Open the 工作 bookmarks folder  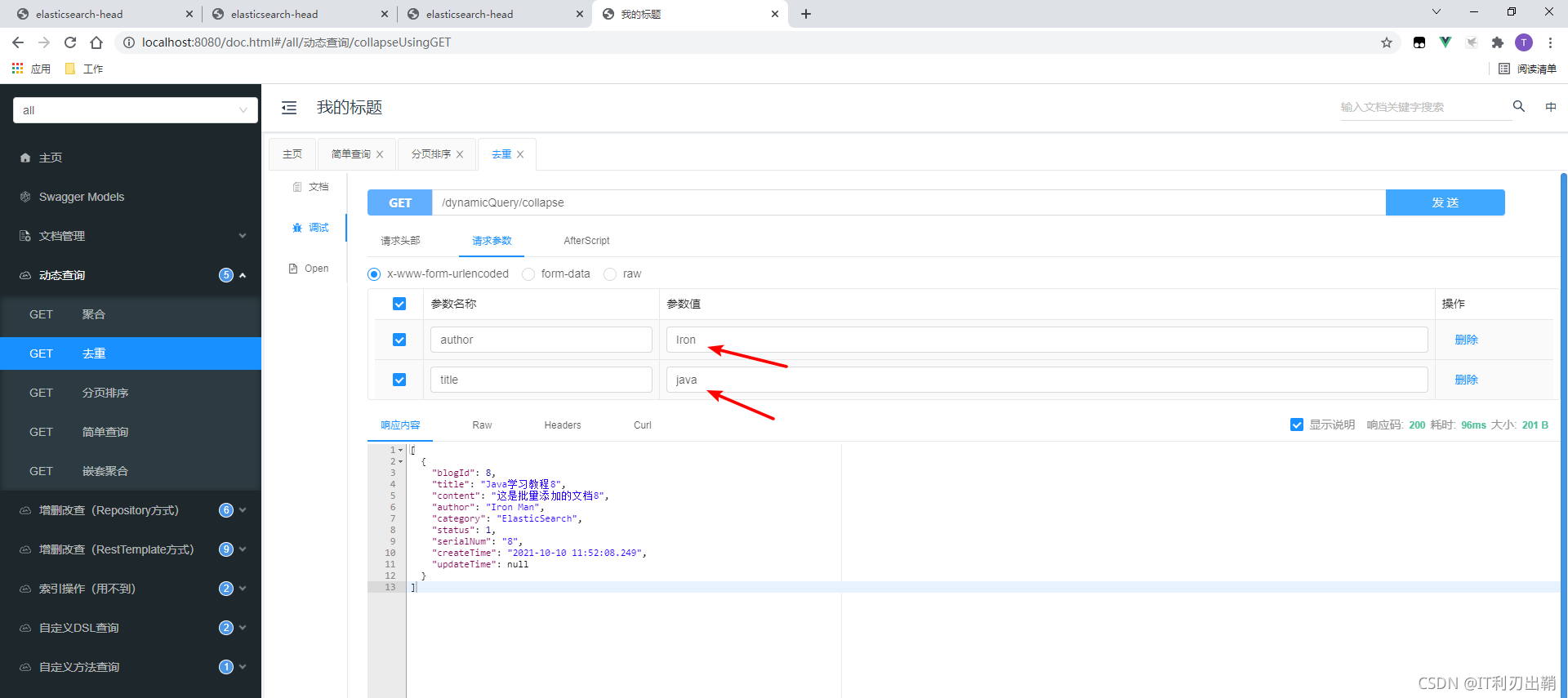point(83,69)
